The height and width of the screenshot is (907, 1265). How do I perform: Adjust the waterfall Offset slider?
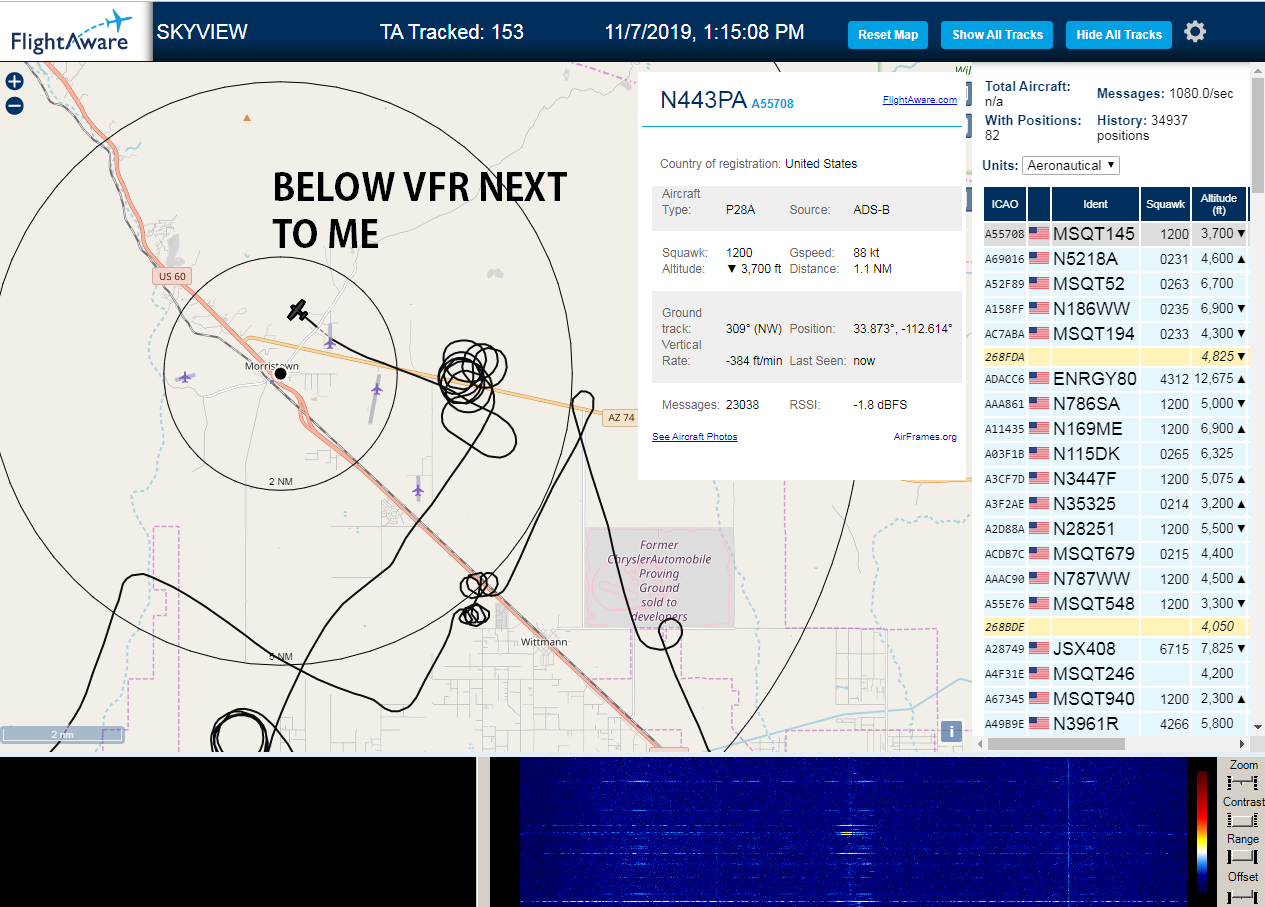1243,895
